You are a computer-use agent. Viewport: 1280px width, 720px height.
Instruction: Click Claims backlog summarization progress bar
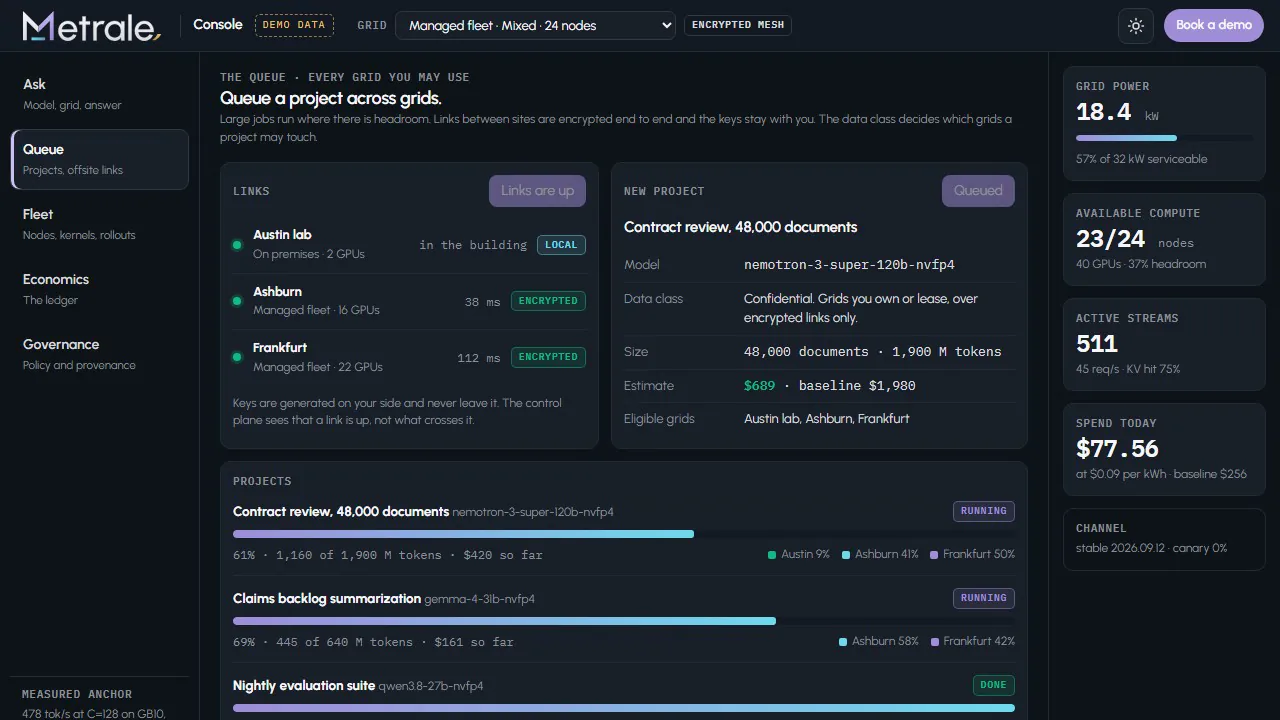click(x=624, y=621)
